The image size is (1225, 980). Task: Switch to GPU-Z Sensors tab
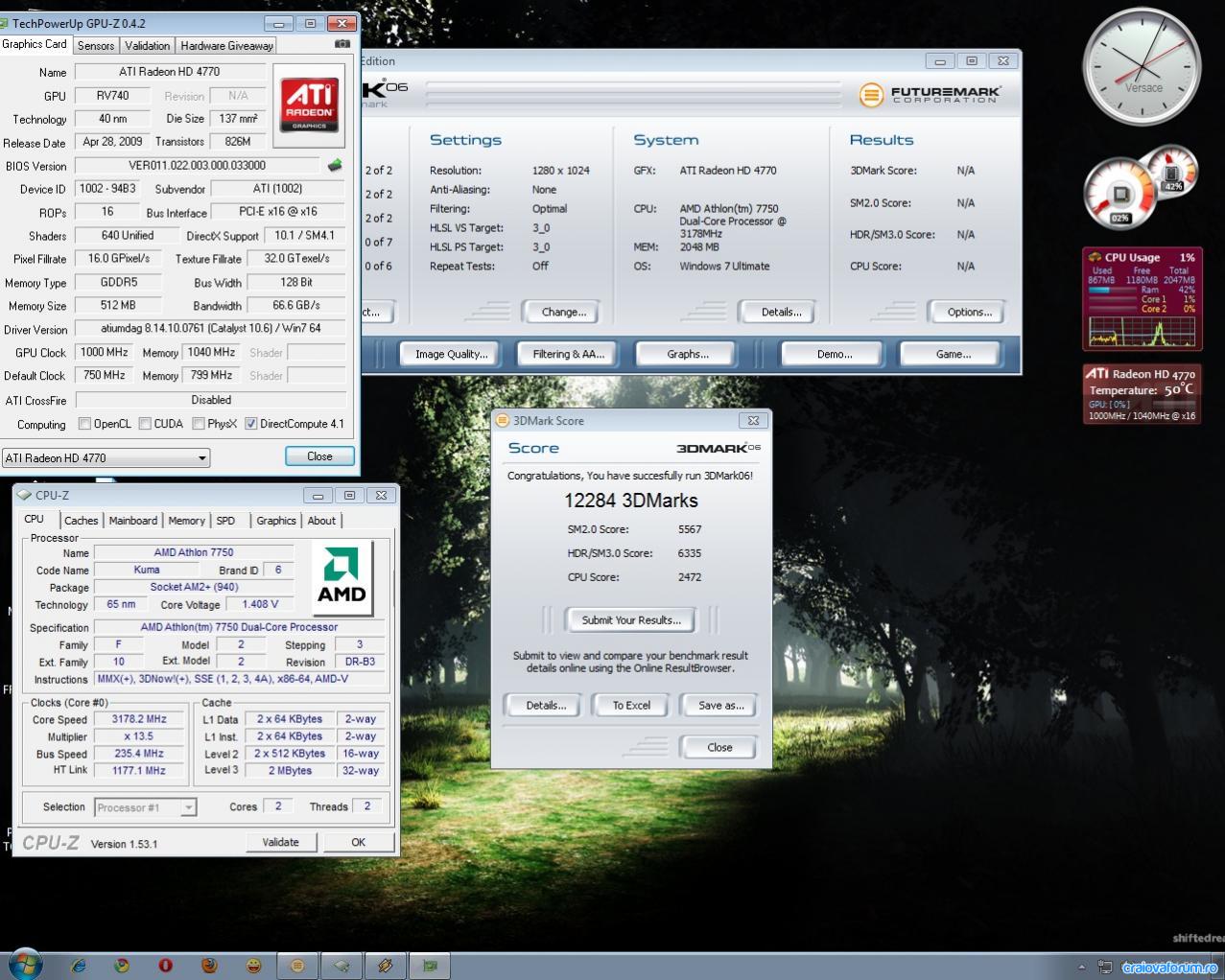tap(96, 45)
